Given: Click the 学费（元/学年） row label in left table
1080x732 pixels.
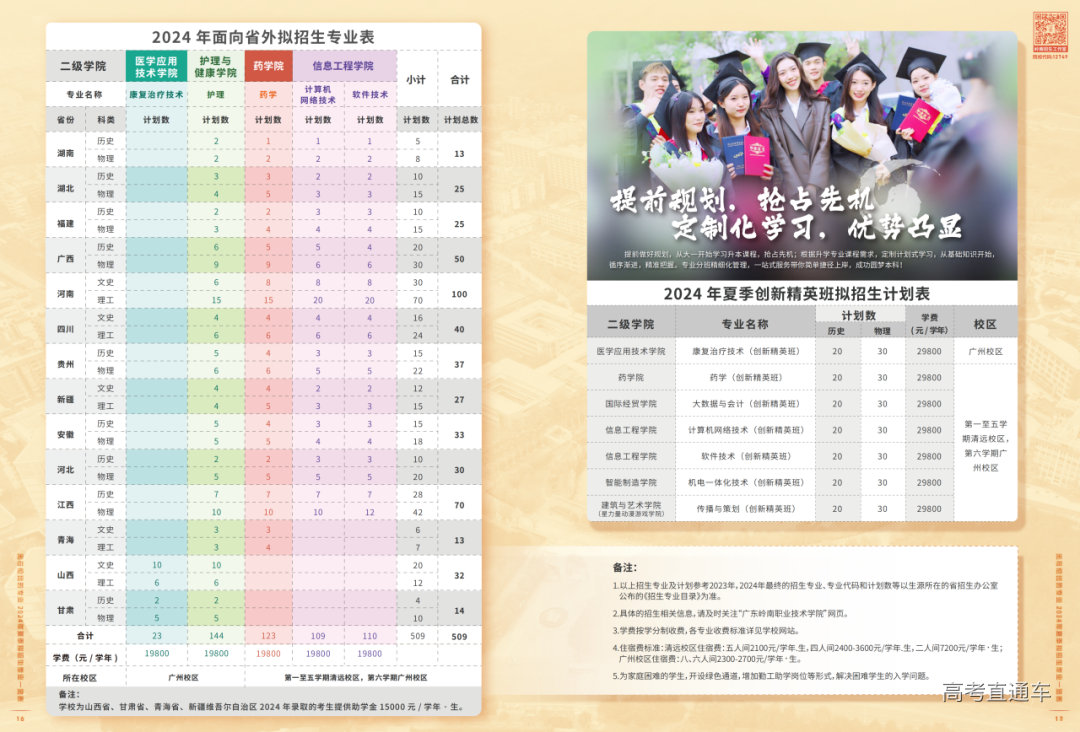Looking at the screenshot, I should [x=85, y=656].
